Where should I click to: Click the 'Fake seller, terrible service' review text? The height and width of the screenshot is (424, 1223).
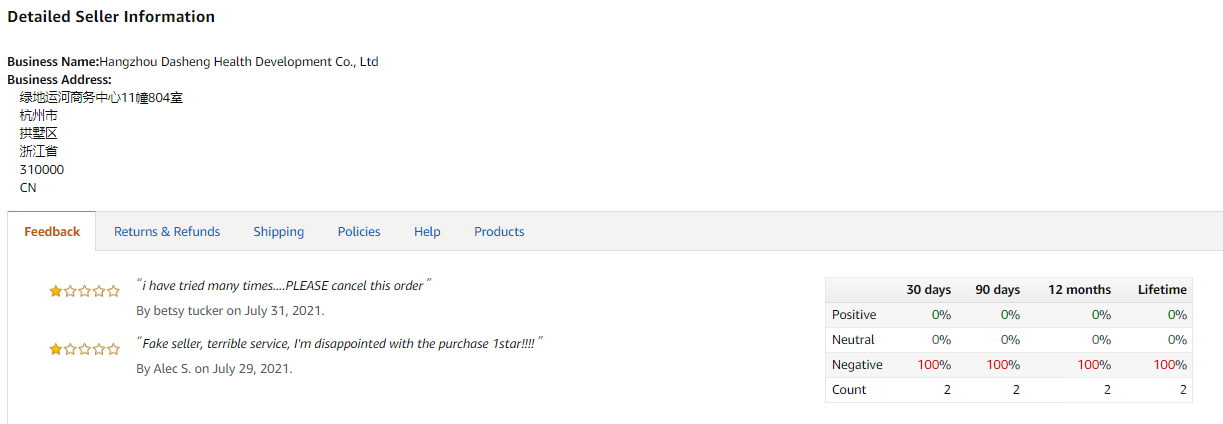pyautogui.click(x=340, y=344)
